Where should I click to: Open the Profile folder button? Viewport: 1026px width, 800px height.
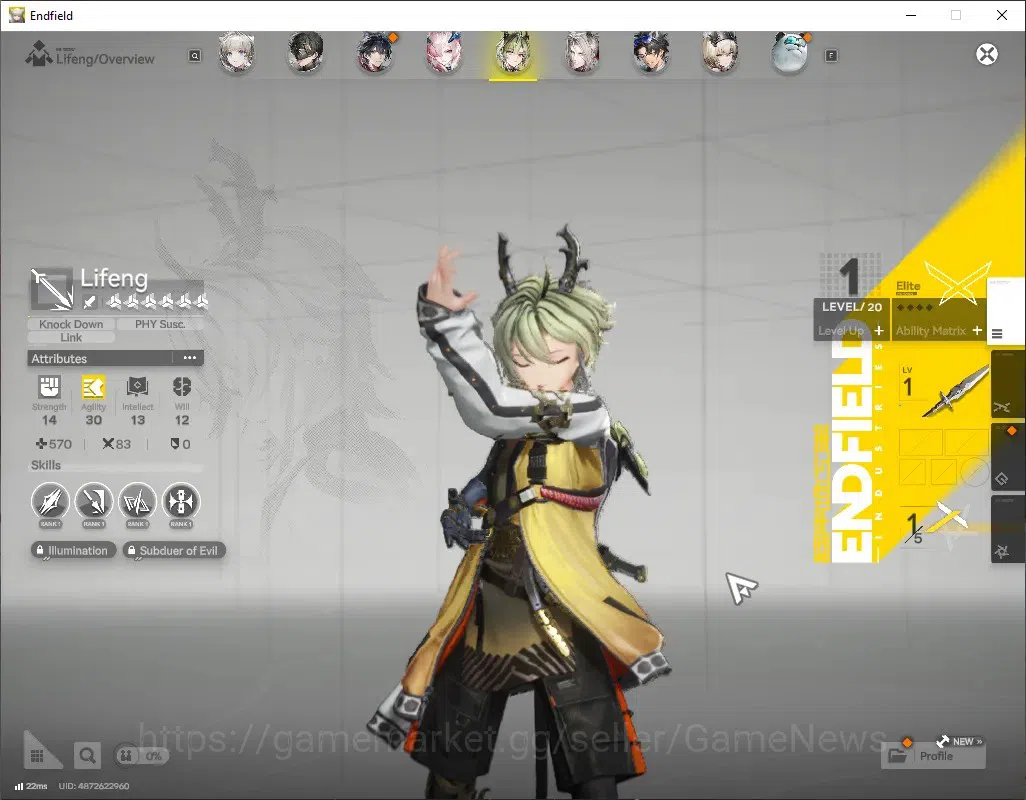[x=934, y=756]
